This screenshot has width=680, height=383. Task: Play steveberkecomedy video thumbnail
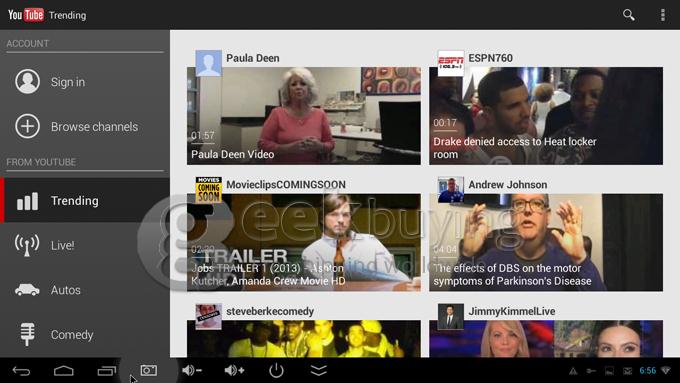[304, 339]
